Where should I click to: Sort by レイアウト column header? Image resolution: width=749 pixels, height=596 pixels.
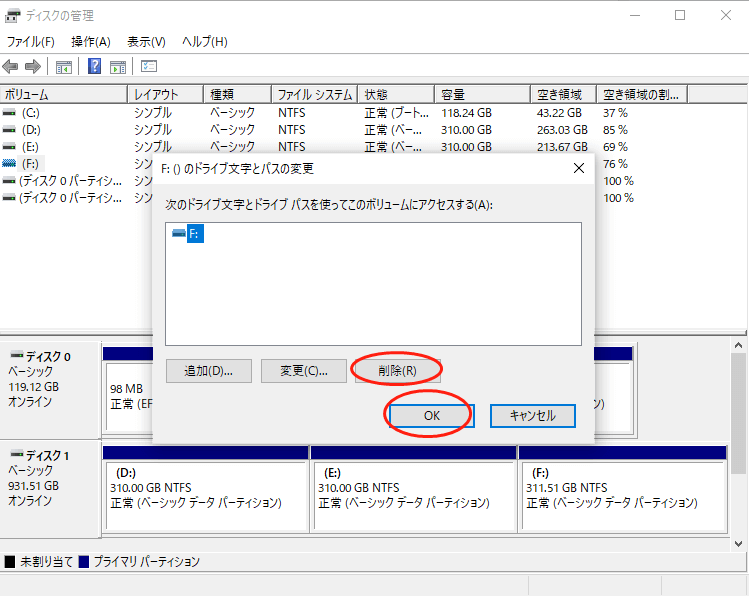click(x=166, y=95)
